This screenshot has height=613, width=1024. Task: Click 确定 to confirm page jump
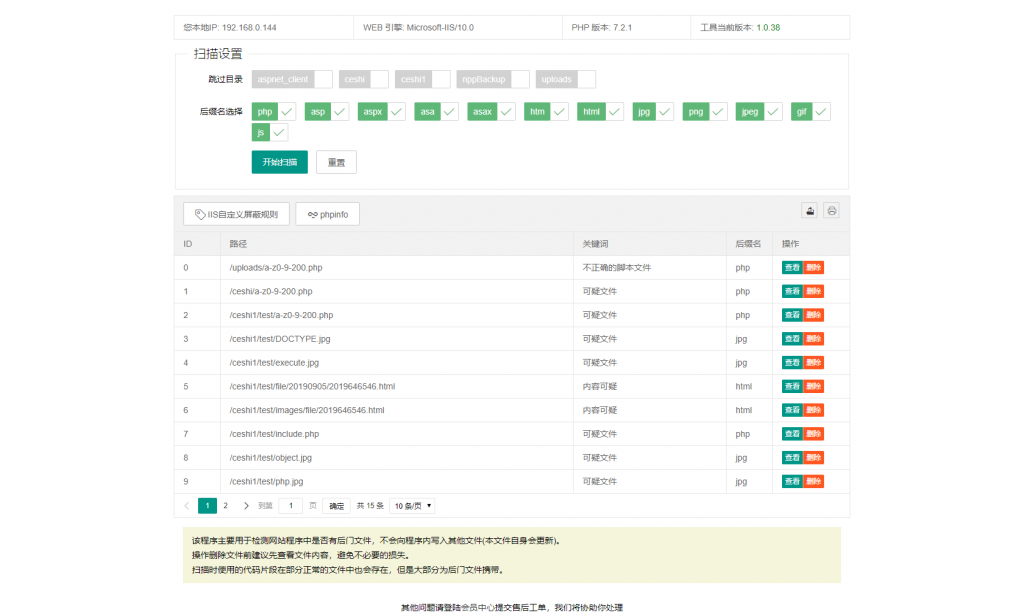pos(337,506)
